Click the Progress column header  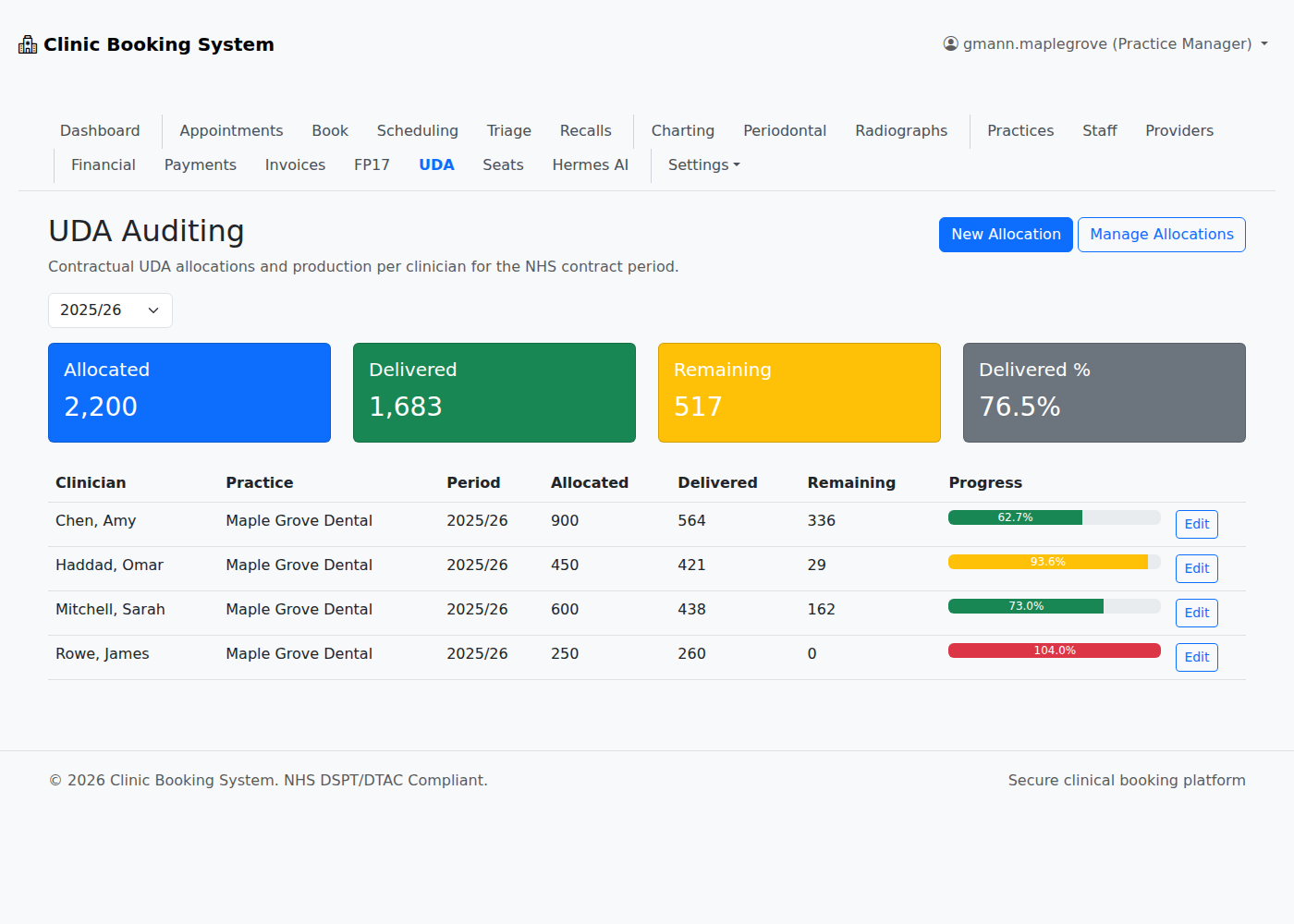coord(985,482)
